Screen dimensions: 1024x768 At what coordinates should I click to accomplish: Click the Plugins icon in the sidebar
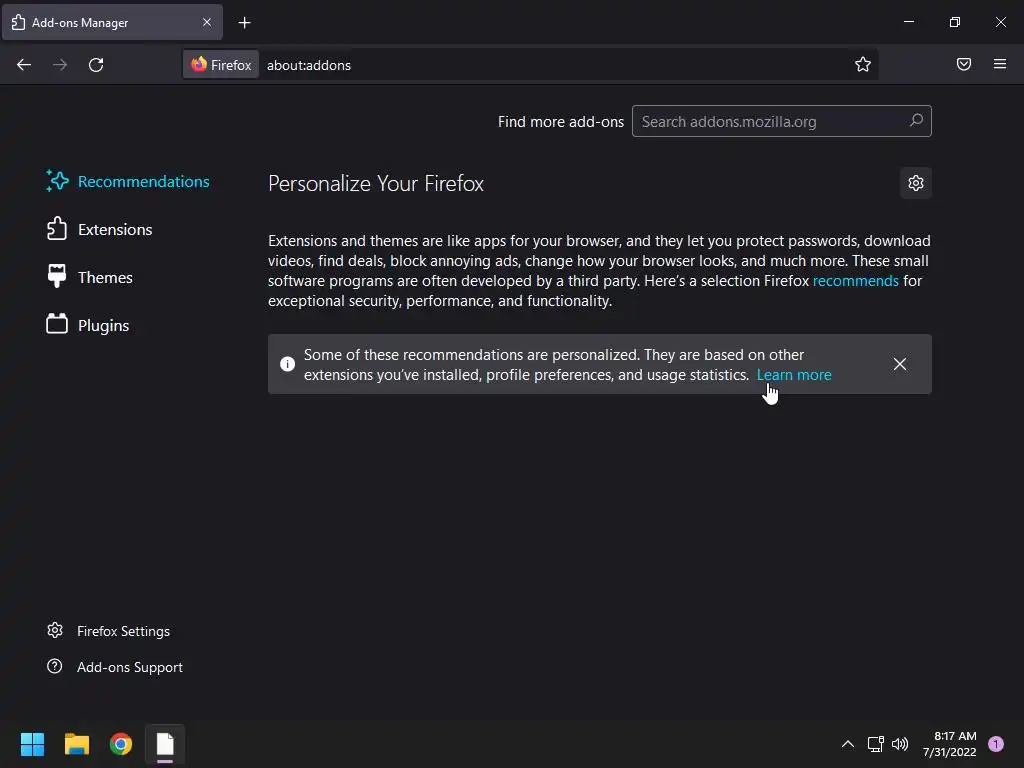(57, 323)
